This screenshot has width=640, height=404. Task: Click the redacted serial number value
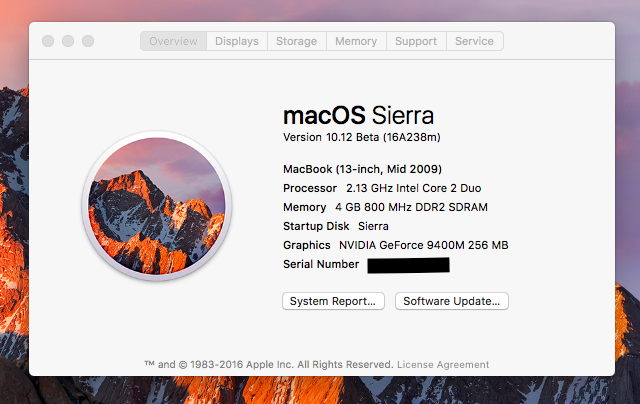tap(409, 265)
